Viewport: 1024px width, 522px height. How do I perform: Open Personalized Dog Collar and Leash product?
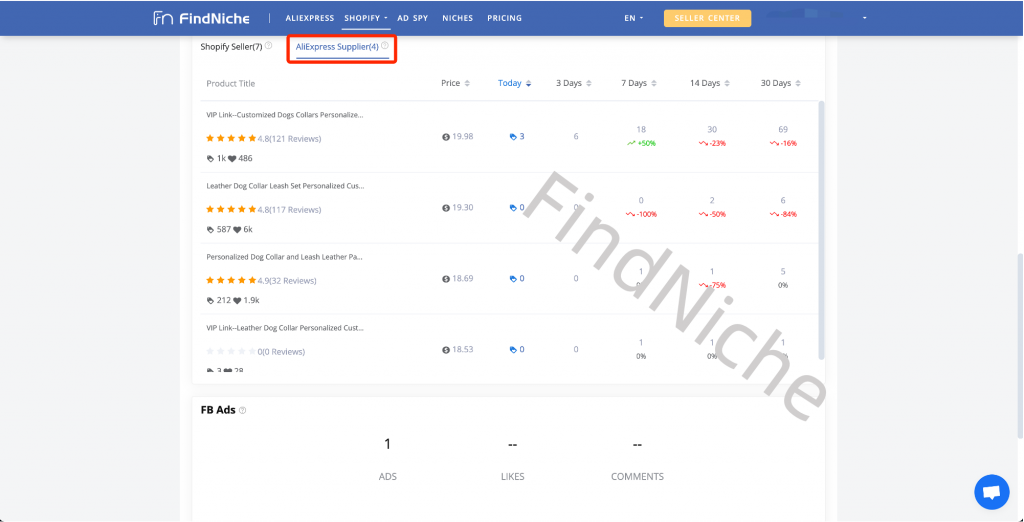pos(284,257)
